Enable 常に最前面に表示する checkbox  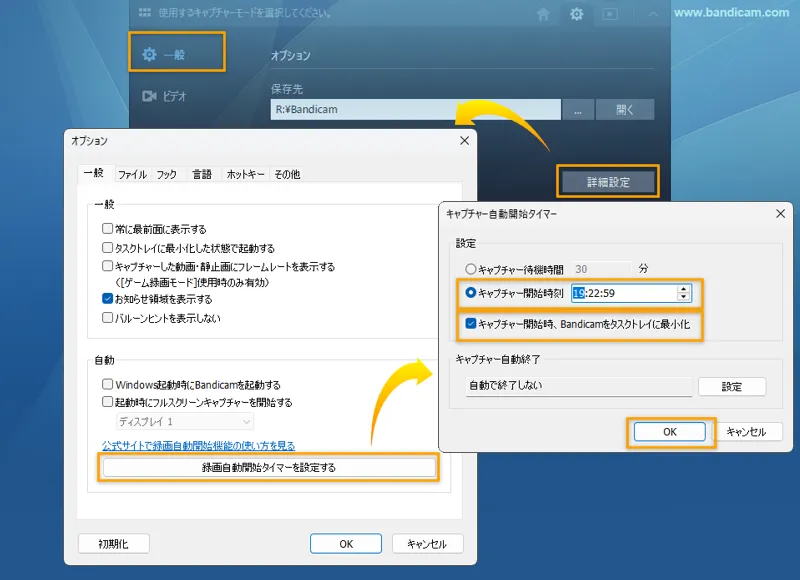point(107,229)
